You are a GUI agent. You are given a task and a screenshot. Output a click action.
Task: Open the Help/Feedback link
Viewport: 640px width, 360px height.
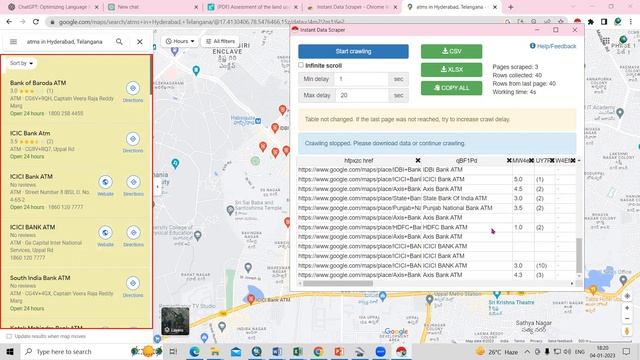pos(553,46)
